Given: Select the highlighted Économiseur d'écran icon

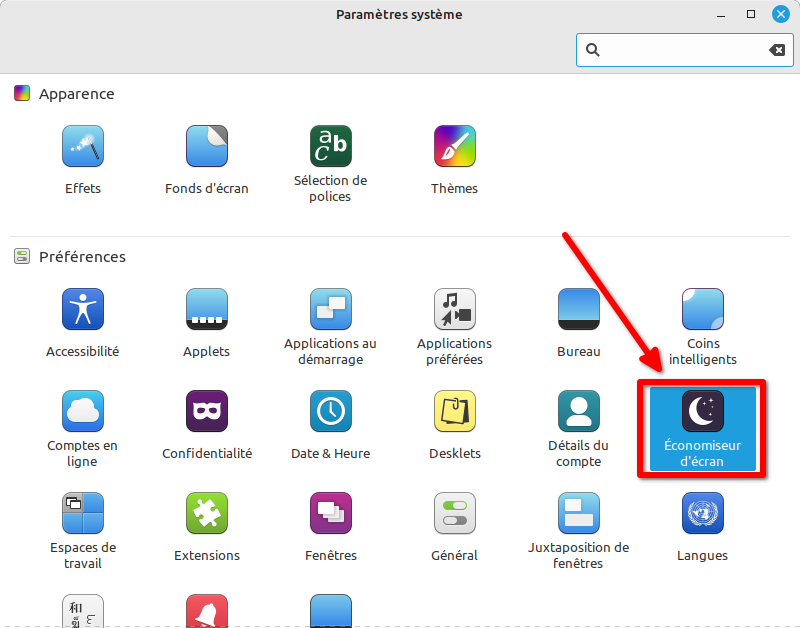Looking at the screenshot, I should click(703, 412).
